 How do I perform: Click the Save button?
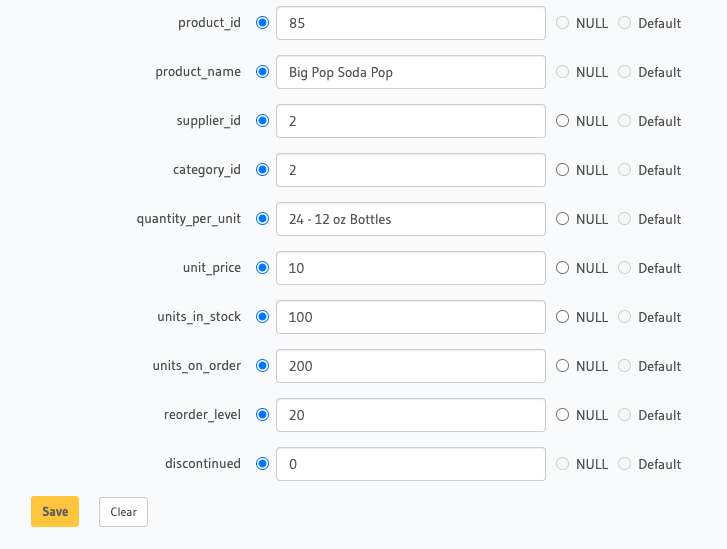(x=55, y=511)
